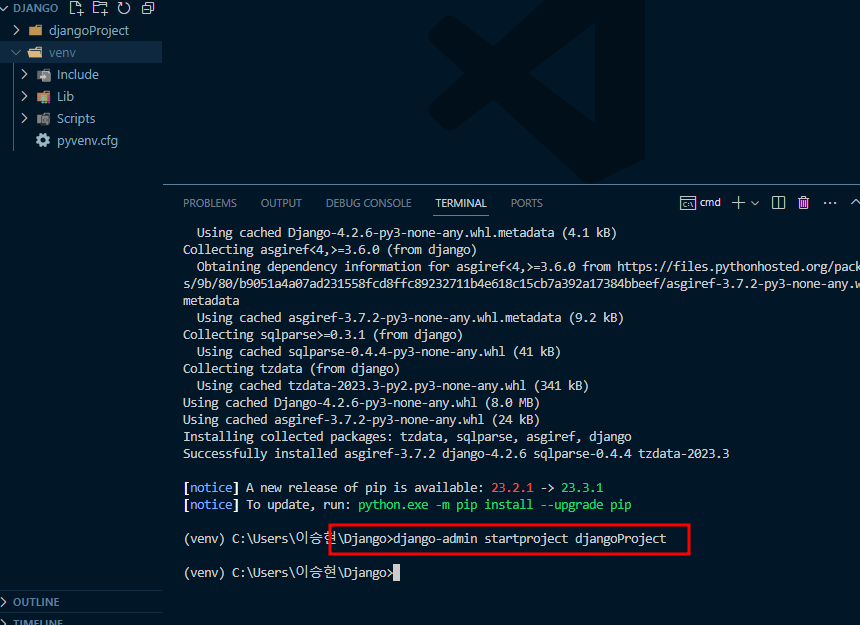Viewport: 860px width, 625px height.
Task: Click the 'Installing collected packages' line
Action: pos(407,436)
